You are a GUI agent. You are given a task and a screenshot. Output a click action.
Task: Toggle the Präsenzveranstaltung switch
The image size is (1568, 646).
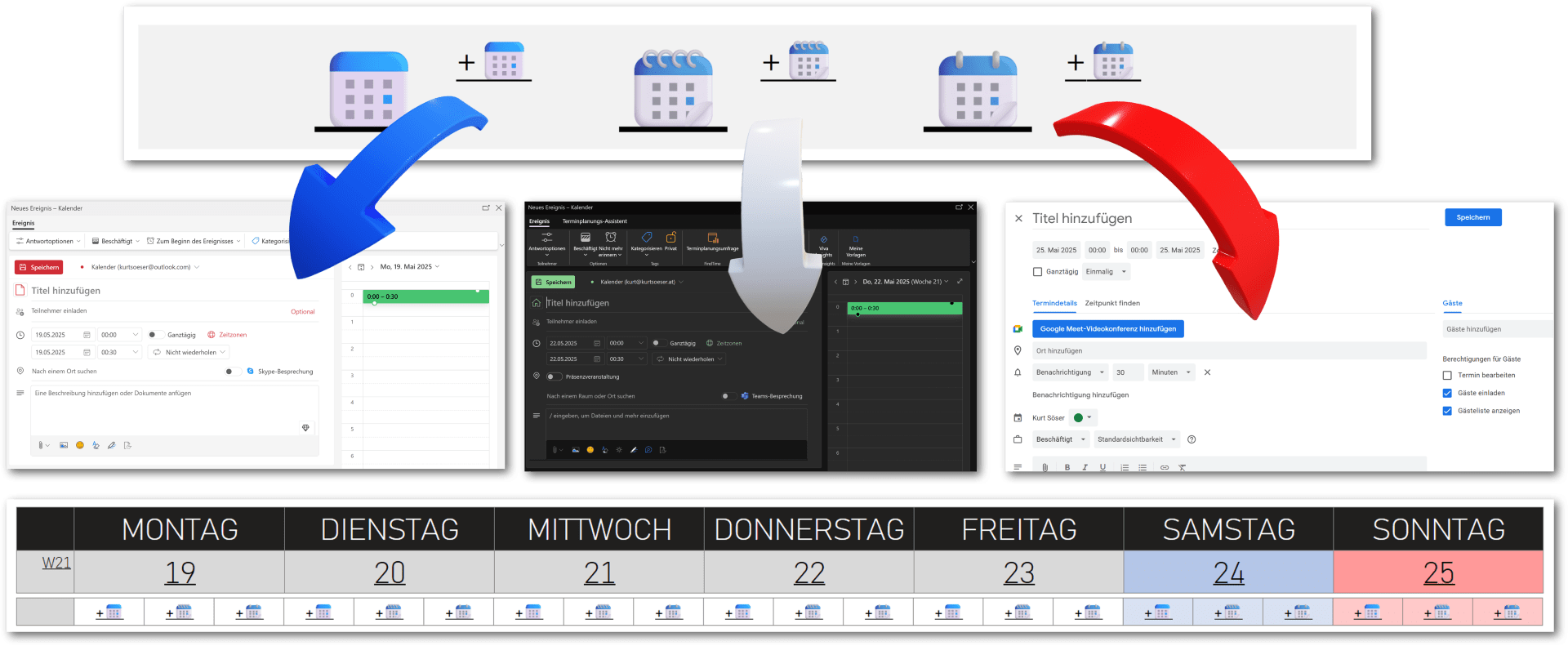(555, 376)
